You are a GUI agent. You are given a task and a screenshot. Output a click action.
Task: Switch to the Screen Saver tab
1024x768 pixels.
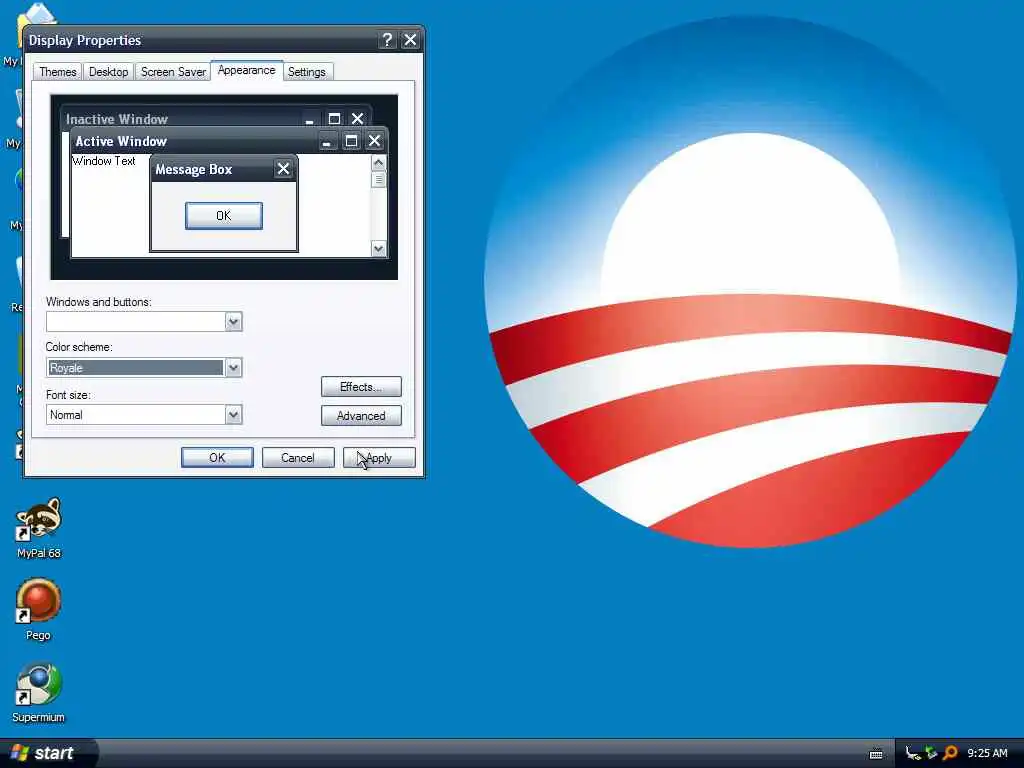(173, 72)
